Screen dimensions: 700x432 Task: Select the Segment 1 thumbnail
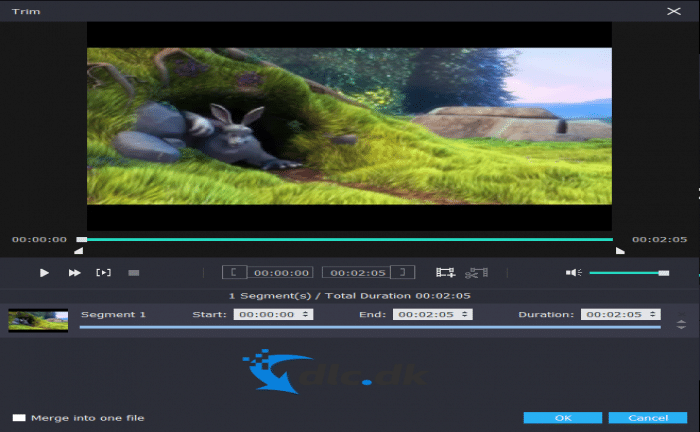click(38, 320)
